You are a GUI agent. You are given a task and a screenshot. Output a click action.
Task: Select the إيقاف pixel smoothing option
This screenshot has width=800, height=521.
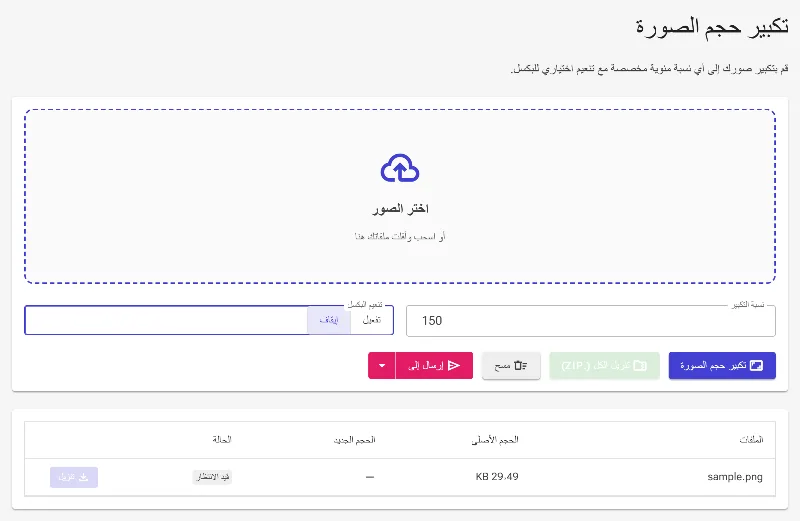(x=329, y=320)
